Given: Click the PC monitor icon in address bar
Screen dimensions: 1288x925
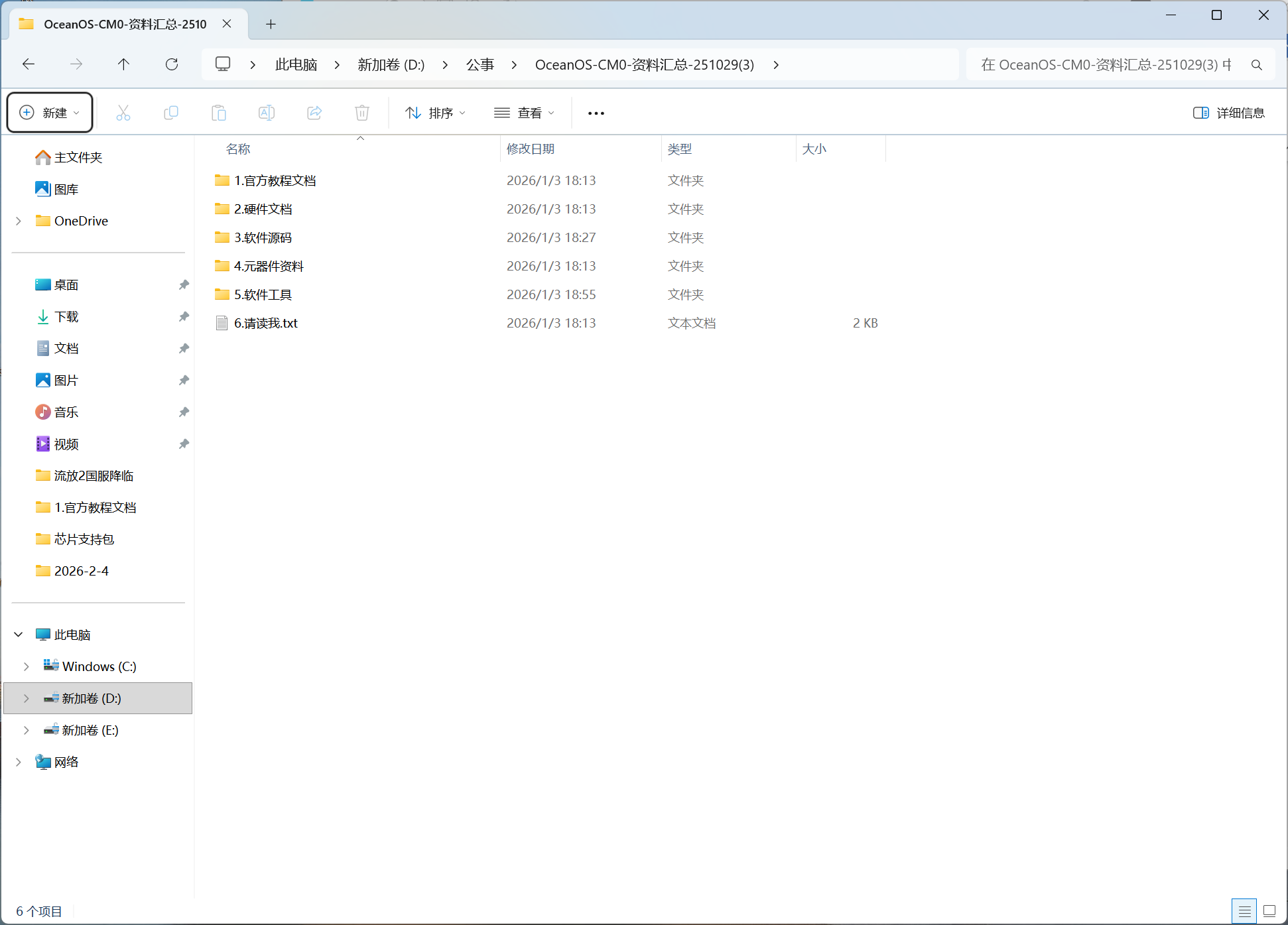Looking at the screenshot, I should (x=223, y=64).
